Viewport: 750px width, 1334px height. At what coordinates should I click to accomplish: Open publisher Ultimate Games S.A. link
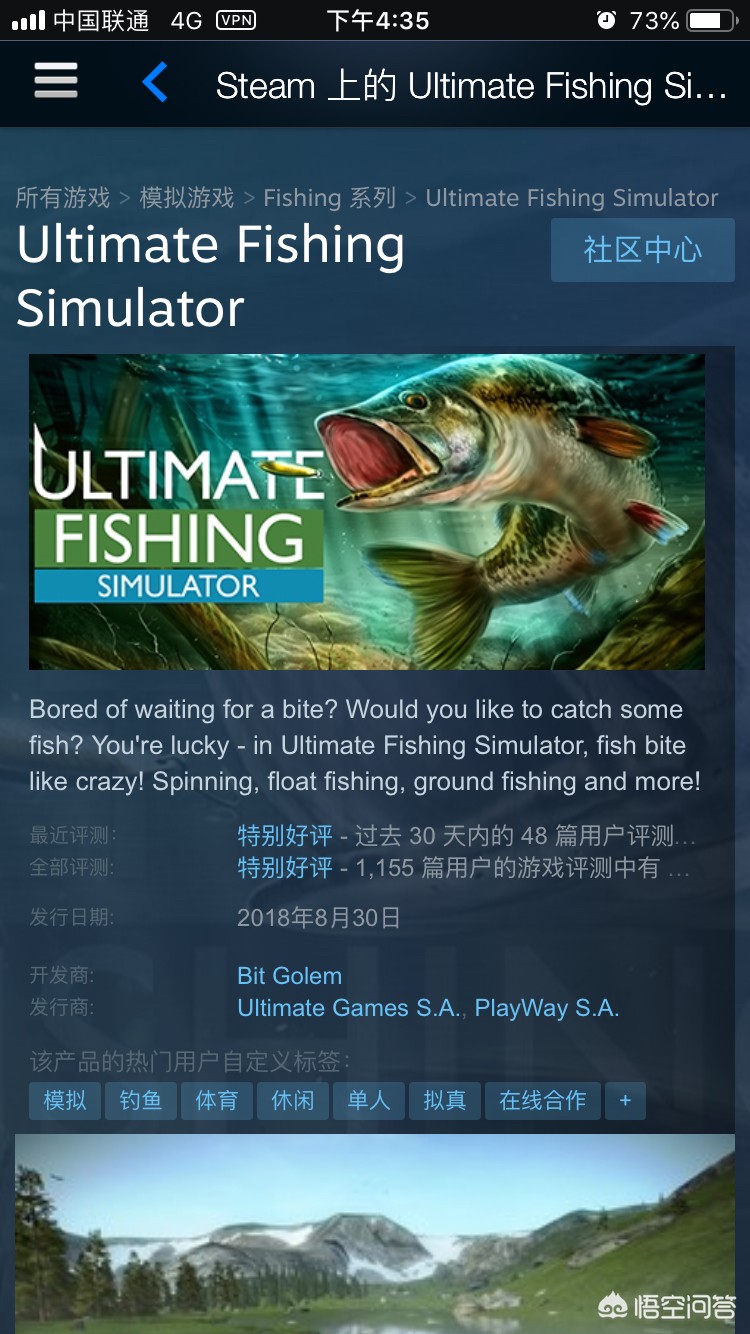348,1008
